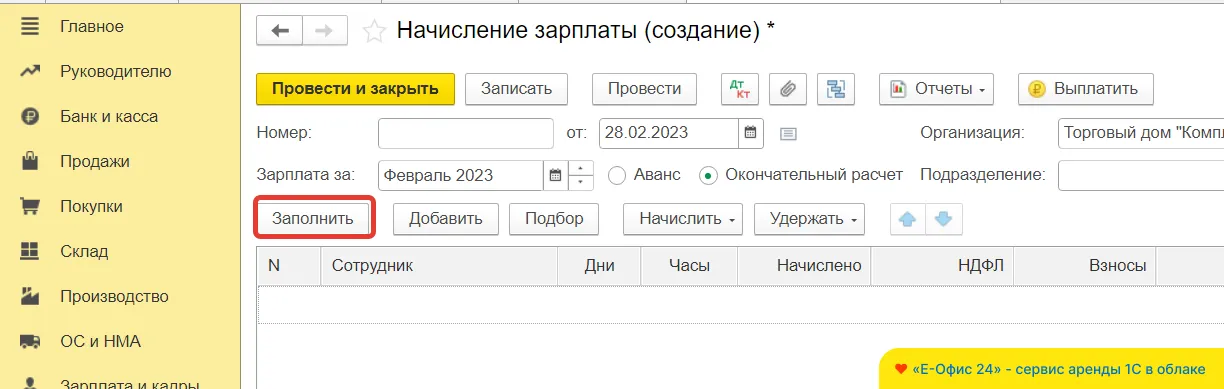Open document structure of subordination icon

pos(835,89)
